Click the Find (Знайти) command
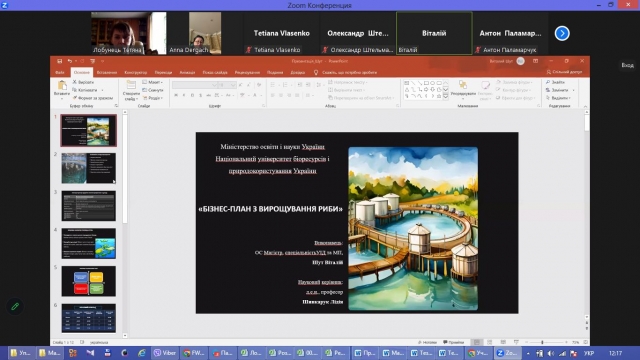Screen dimensions: 640x360 coord(555,82)
